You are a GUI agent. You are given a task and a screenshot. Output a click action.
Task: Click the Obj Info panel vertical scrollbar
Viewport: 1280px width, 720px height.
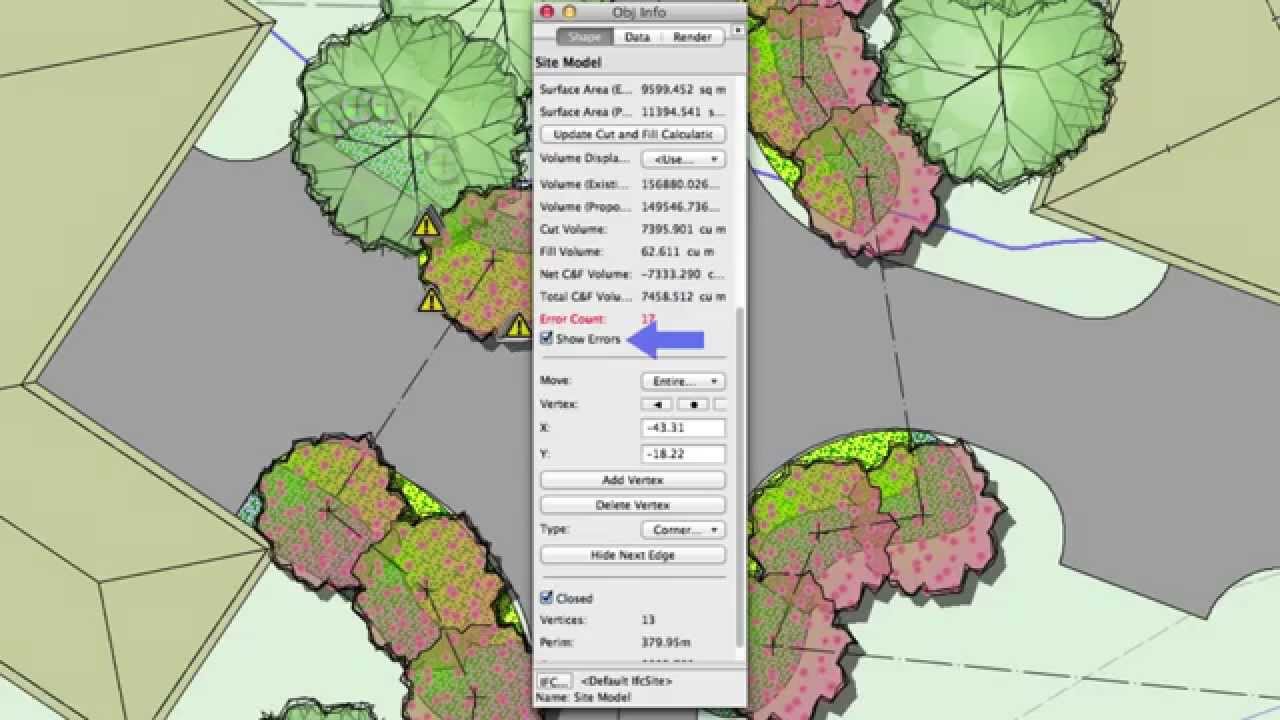[x=741, y=478]
